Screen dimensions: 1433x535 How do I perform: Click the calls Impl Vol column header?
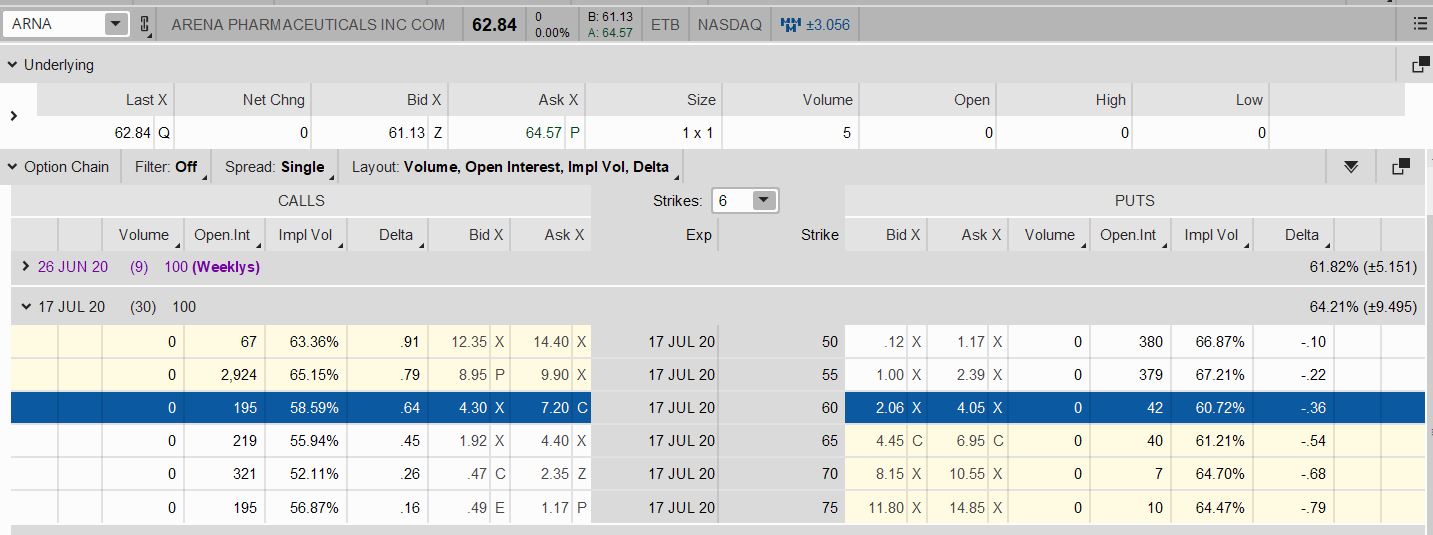[304, 235]
